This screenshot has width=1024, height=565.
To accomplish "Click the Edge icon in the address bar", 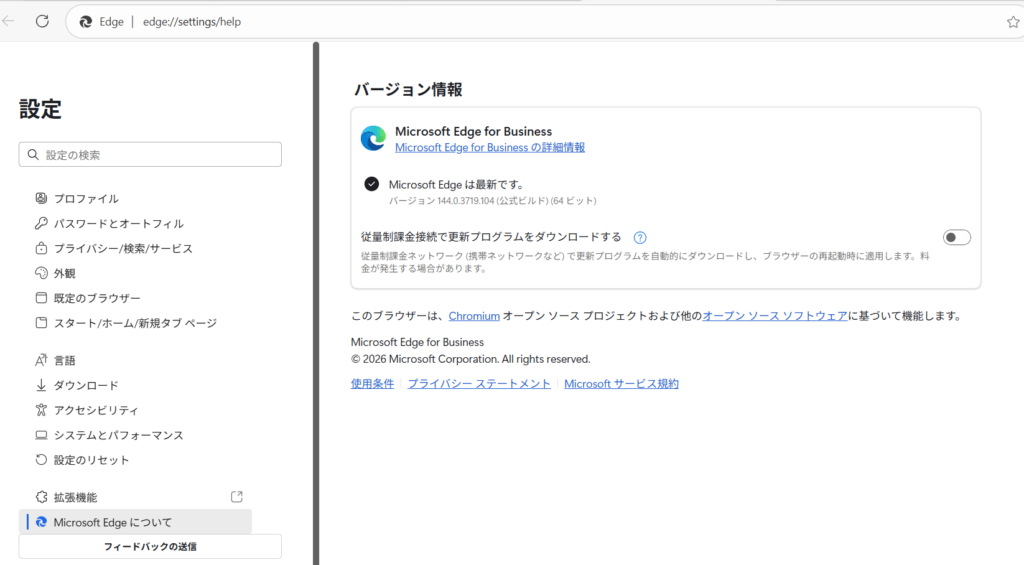I will click(86, 21).
